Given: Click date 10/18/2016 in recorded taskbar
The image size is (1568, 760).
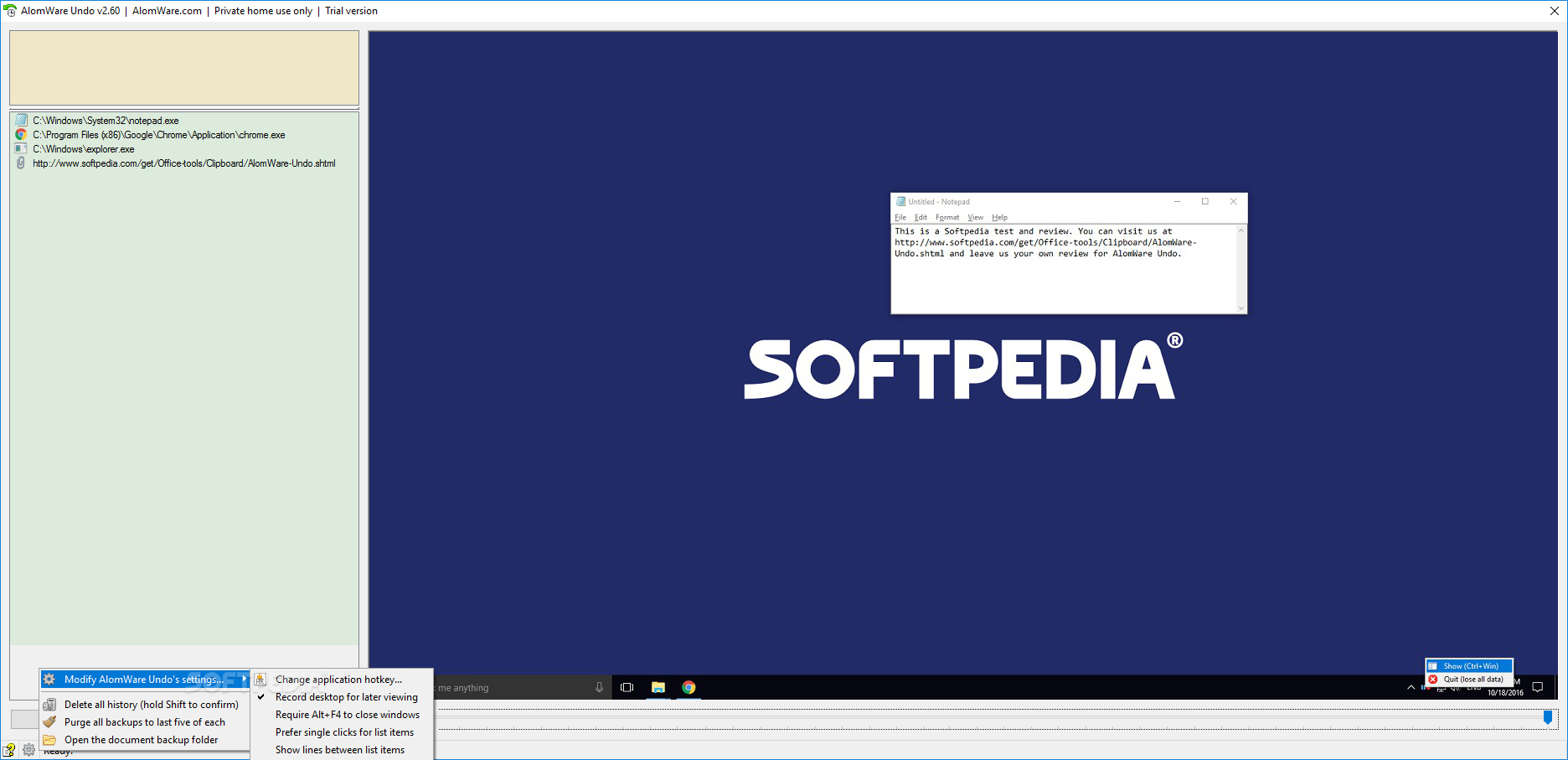Looking at the screenshot, I should (1505, 693).
